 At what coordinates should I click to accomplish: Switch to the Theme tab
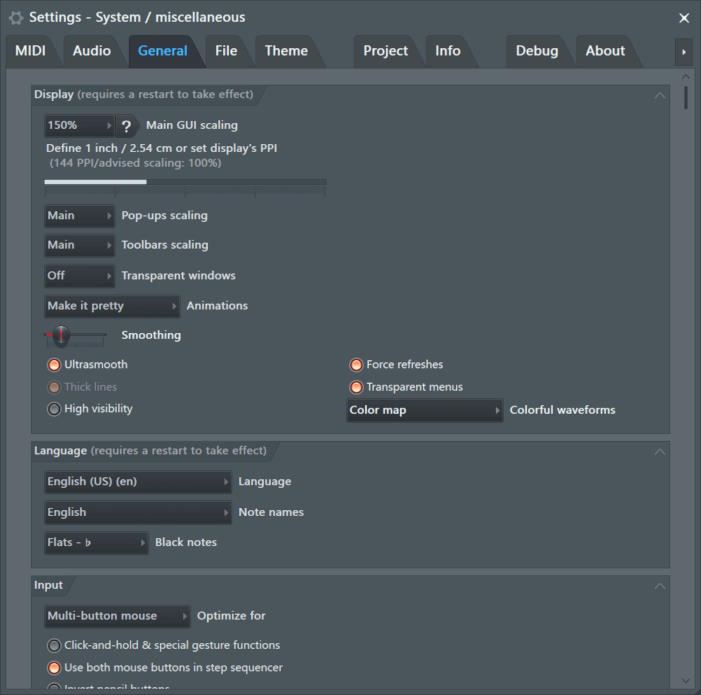(286, 51)
